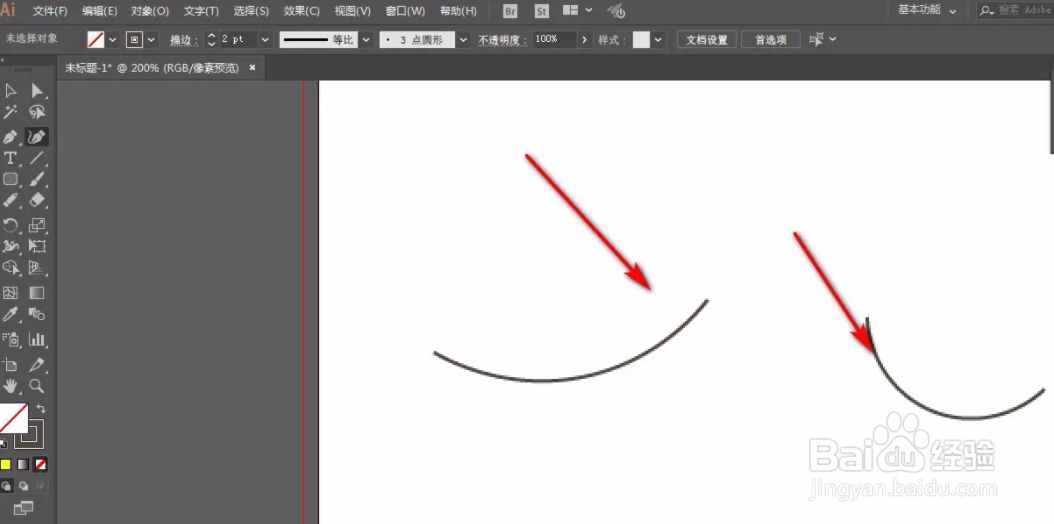1054x524 pixels.
Task: Select the Hand tool
Action: tap(10, 386)
